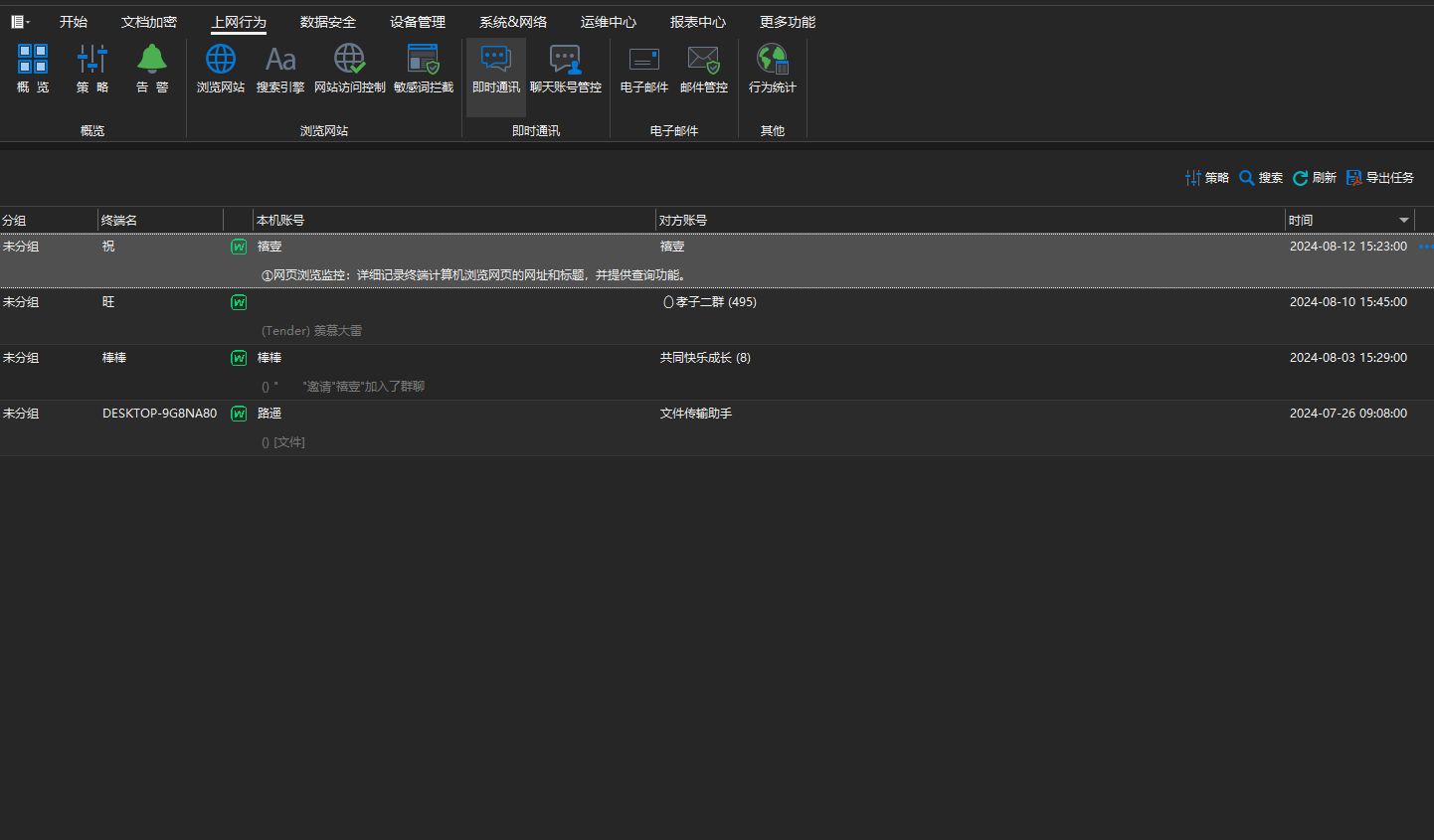
Task: Switch to the 开始 tab
Action: click(x=74, y=22)
